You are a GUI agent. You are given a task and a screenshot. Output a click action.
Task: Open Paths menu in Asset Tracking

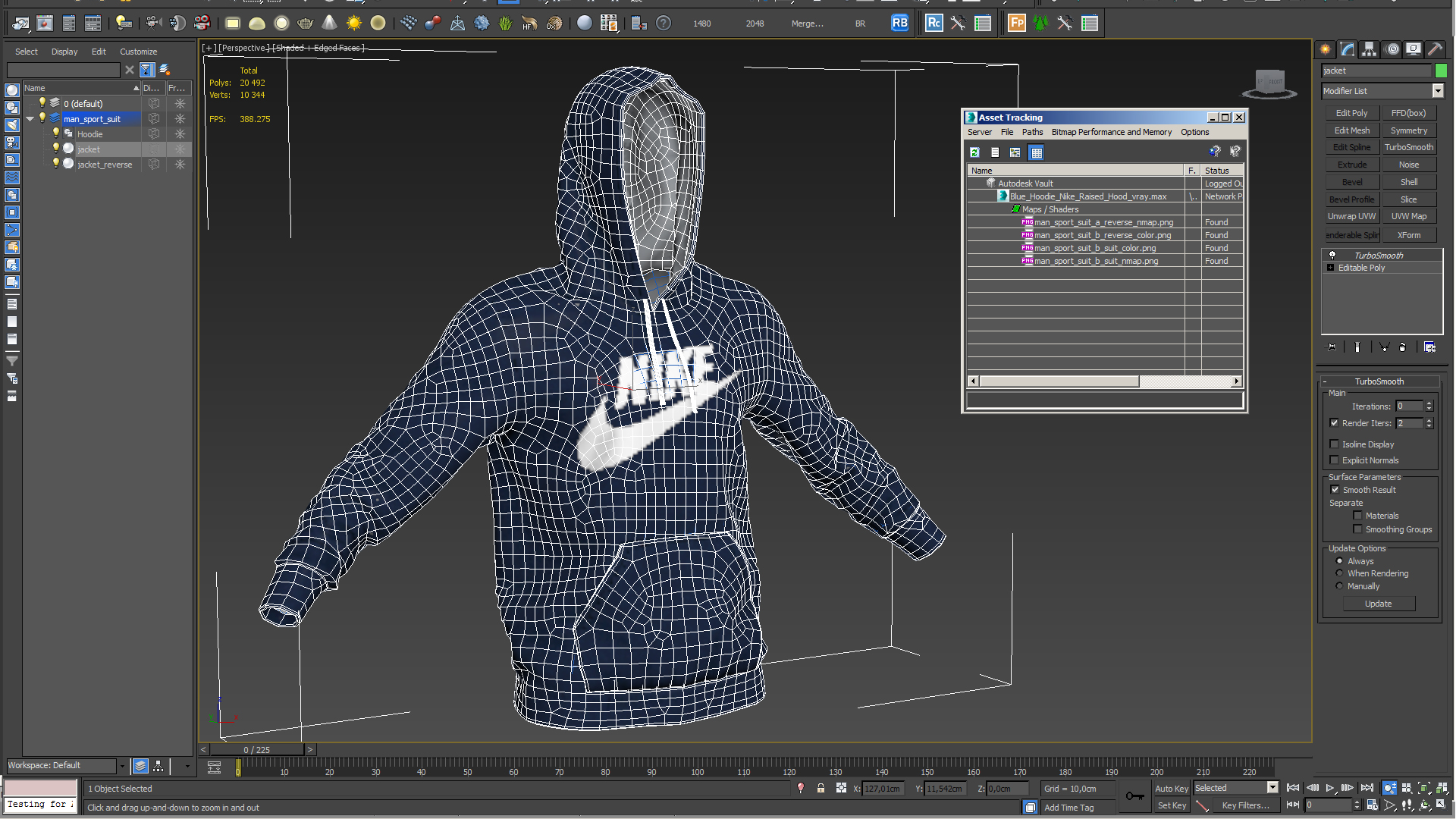[1032, 132]
